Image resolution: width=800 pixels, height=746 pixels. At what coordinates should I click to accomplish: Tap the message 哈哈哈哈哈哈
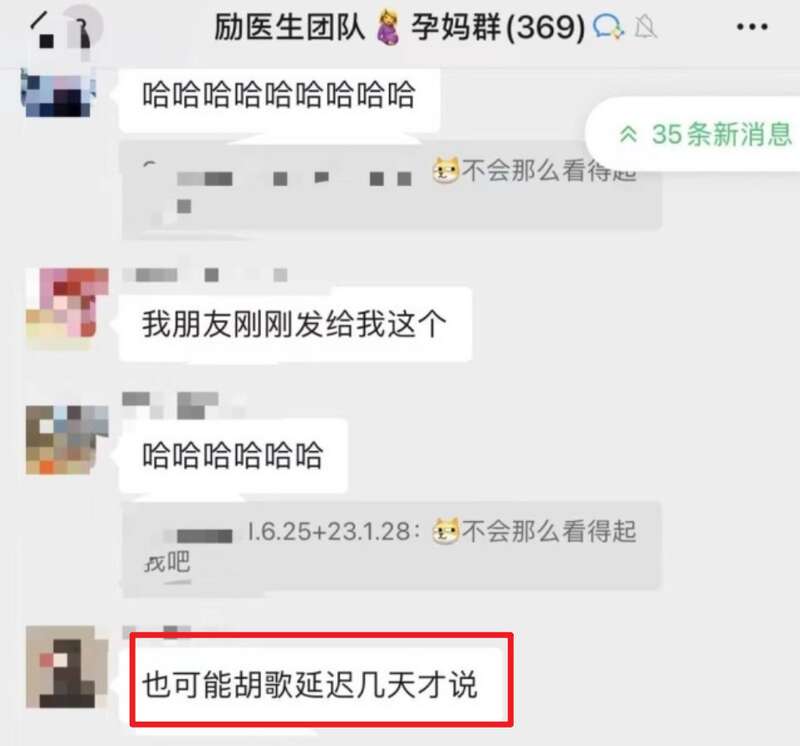click(233, 455)
